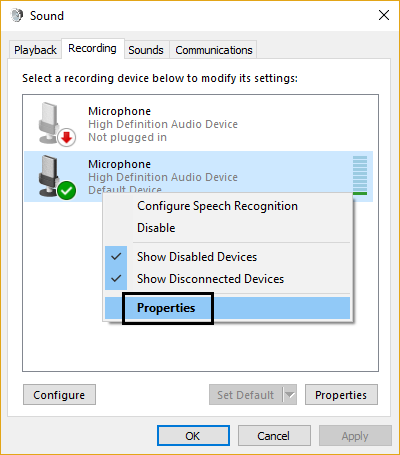Click the red arrow not-plugged-in badge
This screenshot has height=455, width=400.
67,137
